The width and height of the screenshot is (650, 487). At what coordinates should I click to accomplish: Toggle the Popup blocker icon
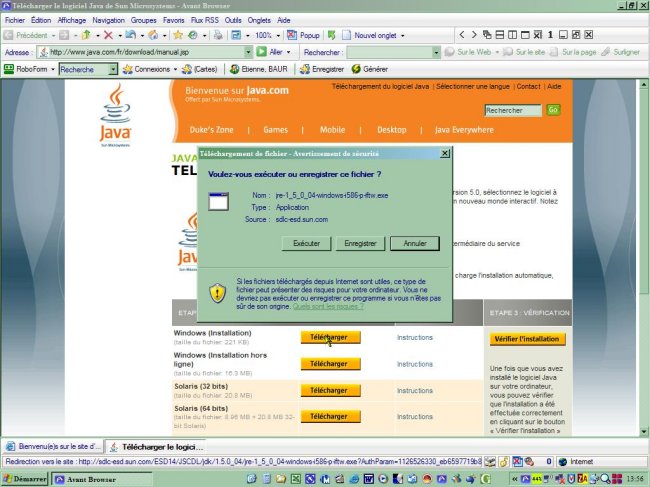pyautogui.click(x=292, y=35)
